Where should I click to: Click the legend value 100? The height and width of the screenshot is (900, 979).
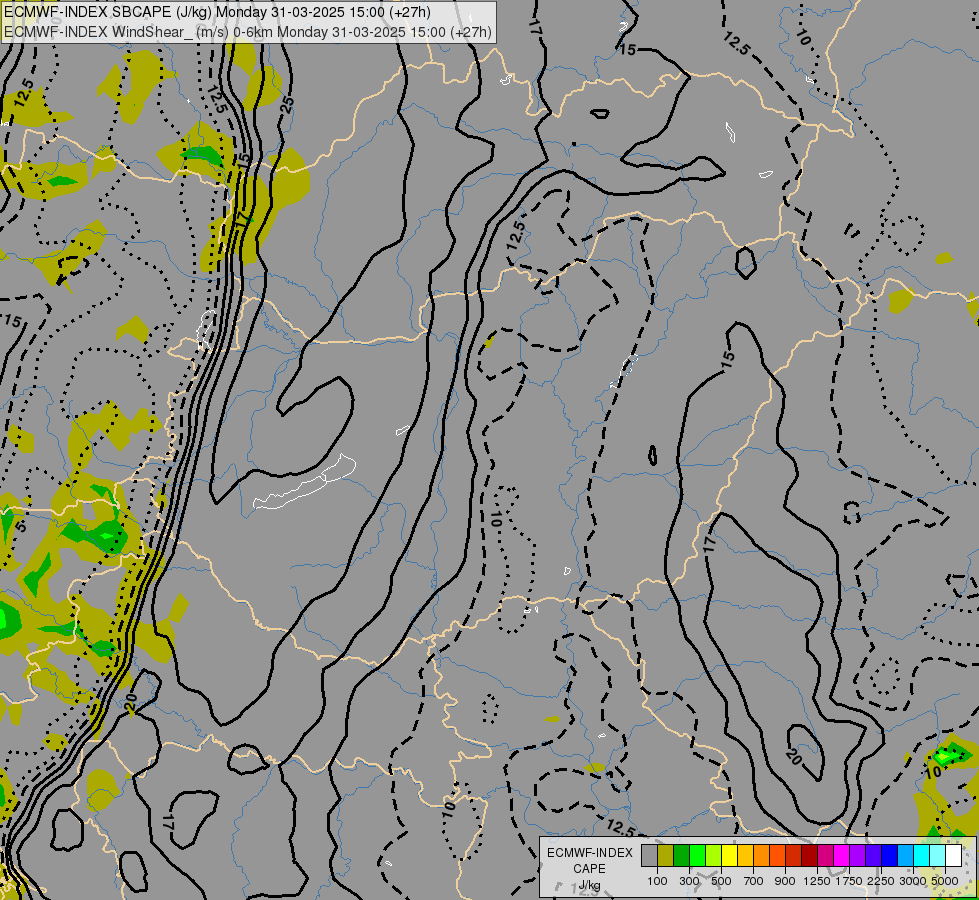(657, 881)
